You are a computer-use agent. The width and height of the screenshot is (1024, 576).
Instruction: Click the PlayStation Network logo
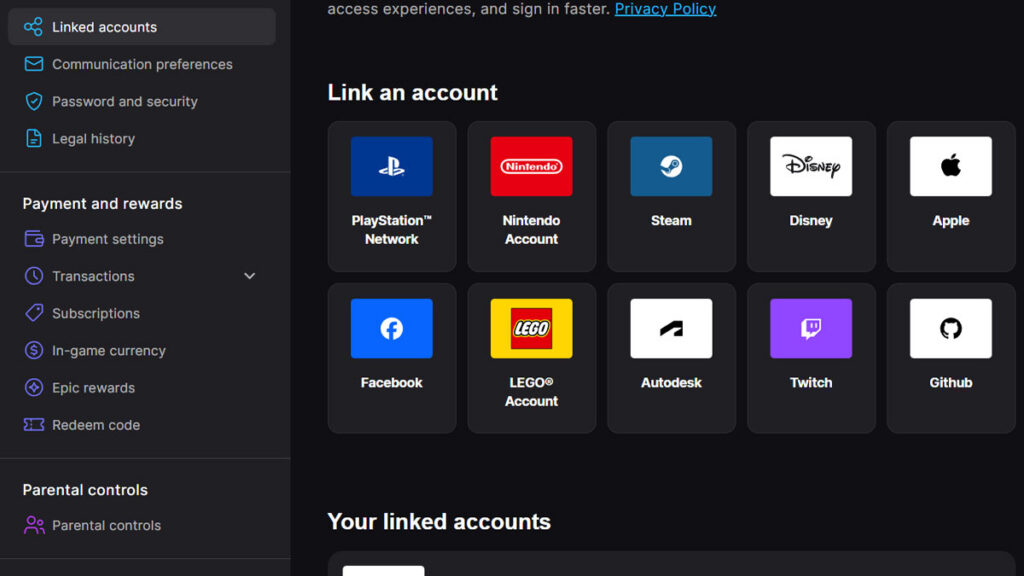tap(392, 167)
